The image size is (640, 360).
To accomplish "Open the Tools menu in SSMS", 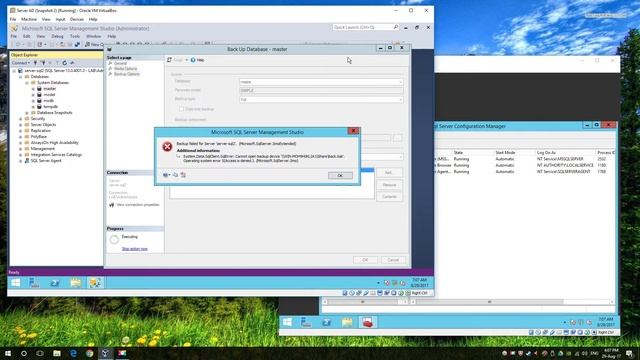I will tap(75, 36).
